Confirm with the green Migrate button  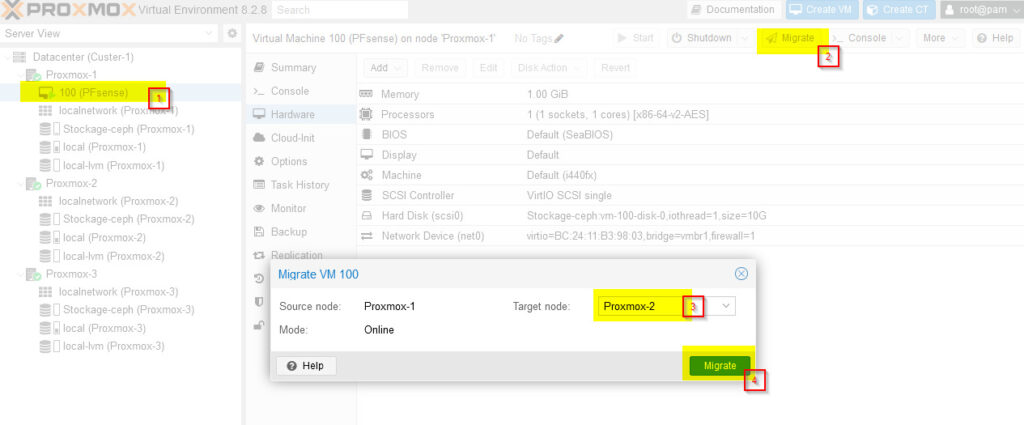(719, 366)
